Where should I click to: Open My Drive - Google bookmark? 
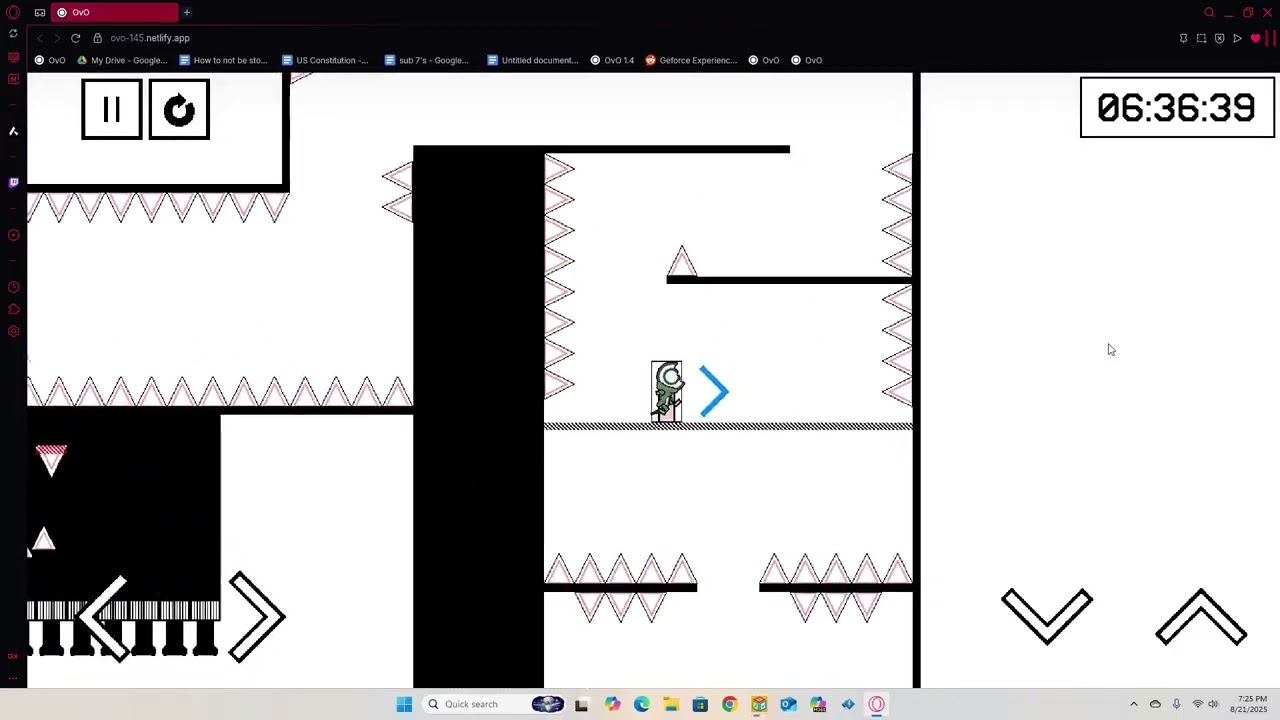tap(122, 60)
